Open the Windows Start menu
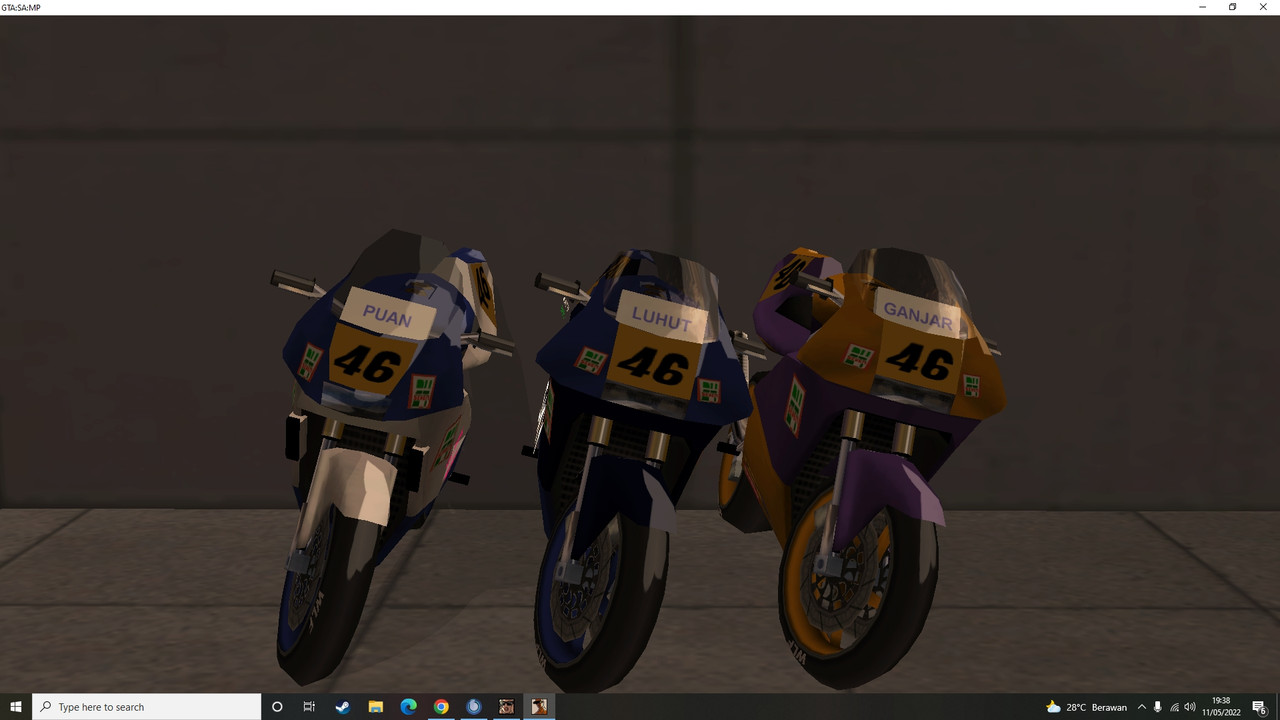The image size is (1280, 720). click(16, 707)
